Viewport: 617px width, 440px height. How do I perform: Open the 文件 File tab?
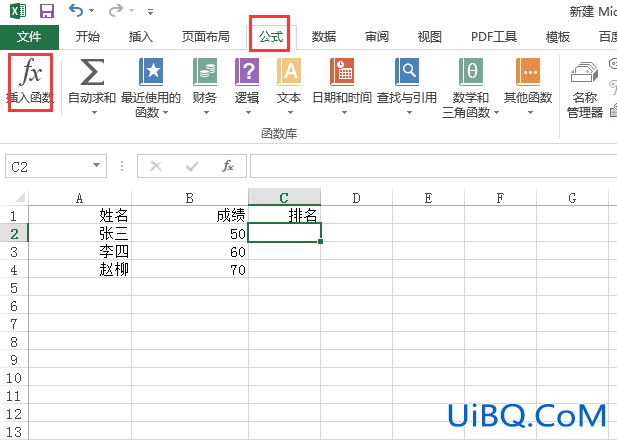point(29,37)
